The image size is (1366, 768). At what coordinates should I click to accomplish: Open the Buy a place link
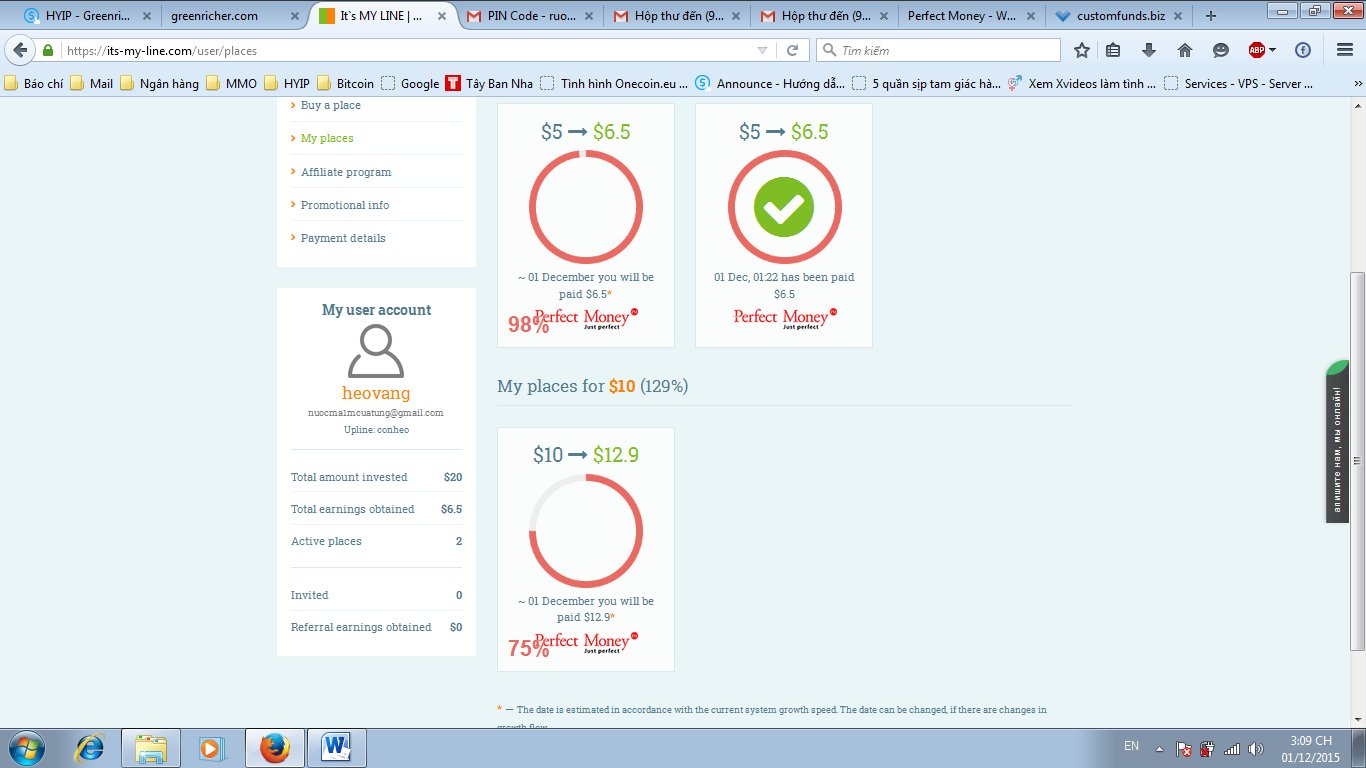point(330,105)
